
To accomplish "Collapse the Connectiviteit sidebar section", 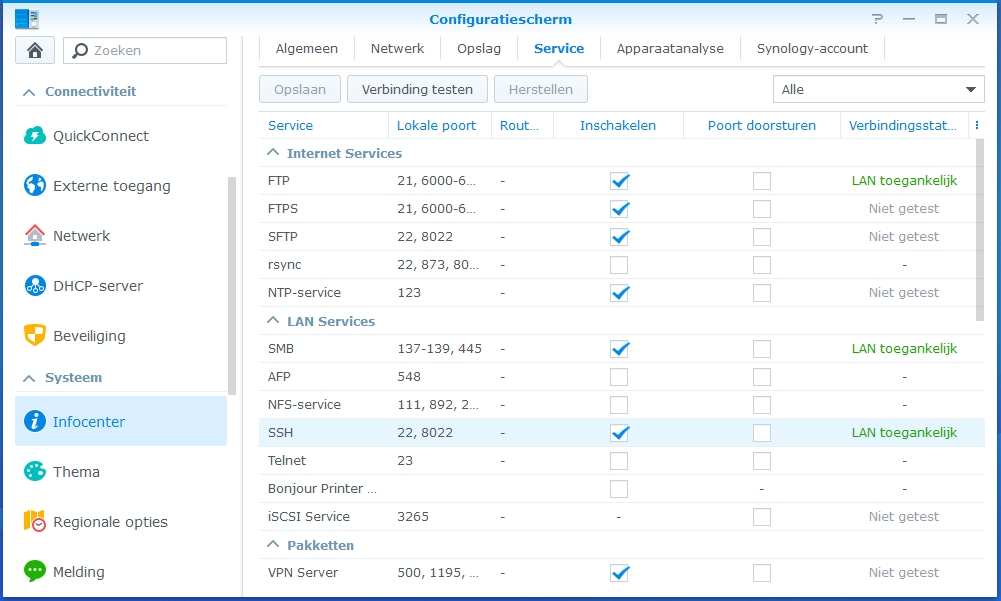I will [x=28, y=92].
